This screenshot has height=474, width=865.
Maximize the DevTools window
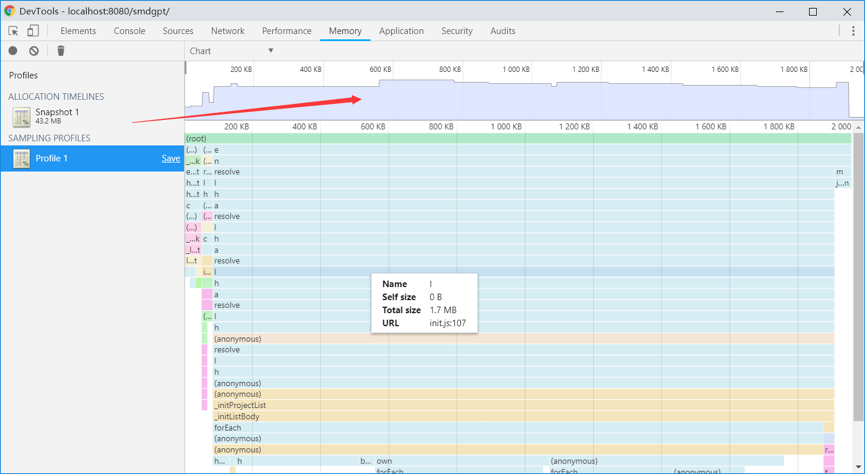(x=813, y=12)
